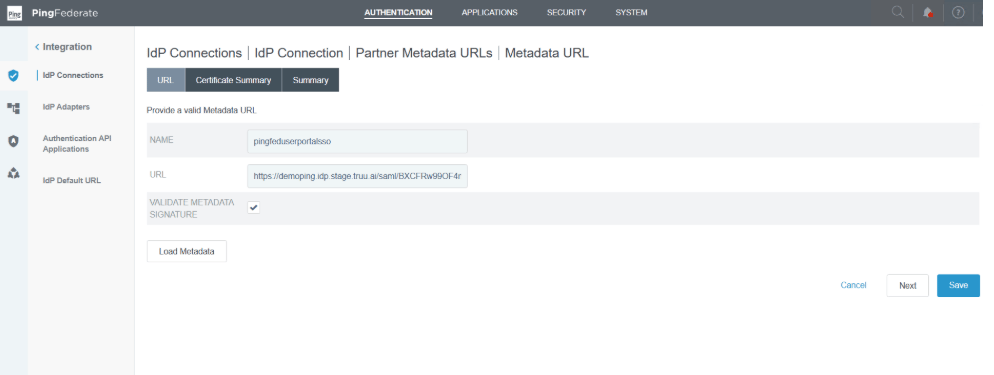
Task: Open the search magnifier icon
Action: tap(898, 12)
